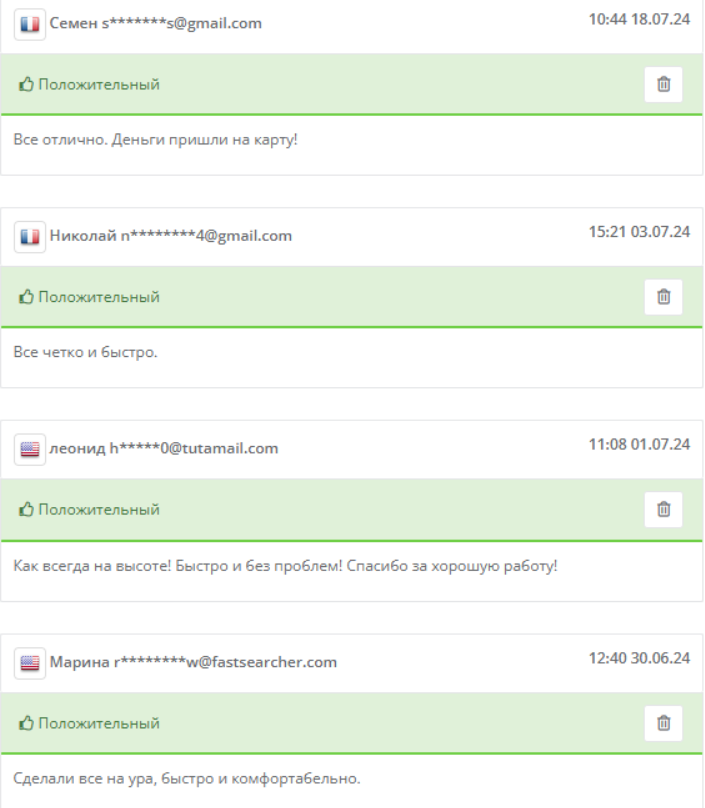Screen dimensions: 705x808
Task: Delete леонид's review with the trash icon
Action: coord(663,510)
